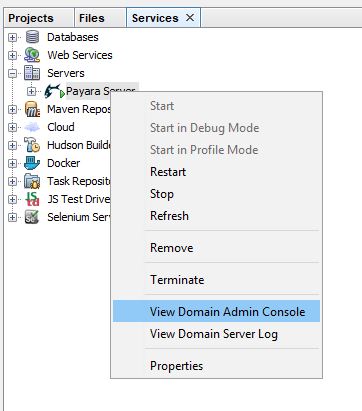
Task: Select the Docker whale icon
Action: click(32, 163)
